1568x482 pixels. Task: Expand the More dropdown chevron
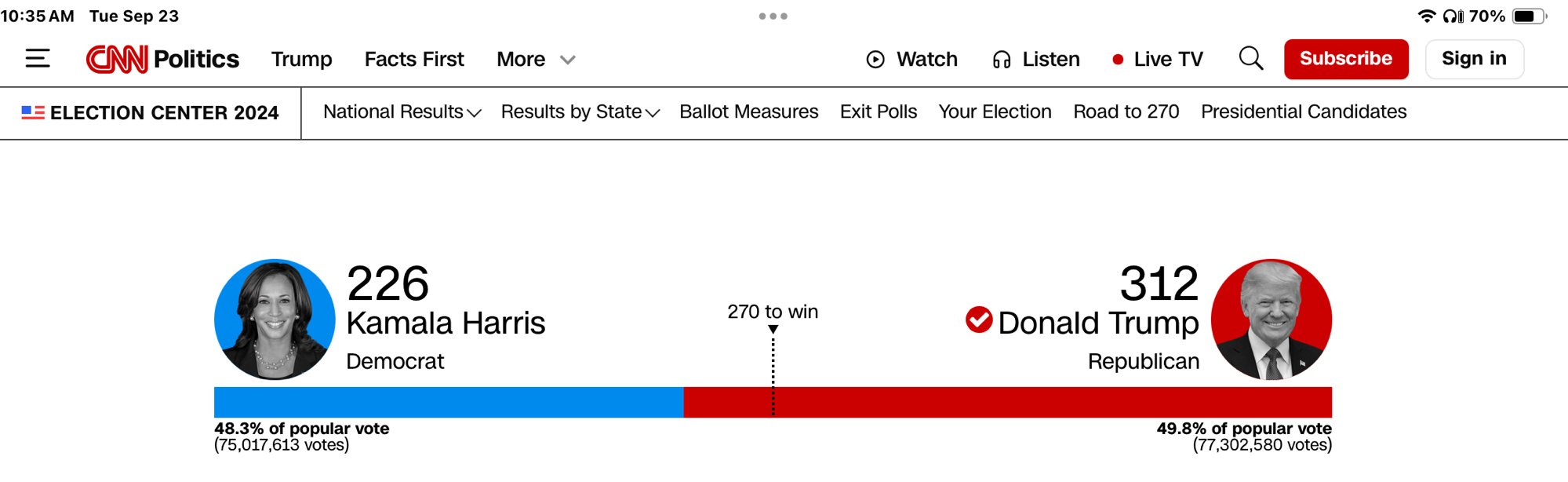(x=568, y=60)
